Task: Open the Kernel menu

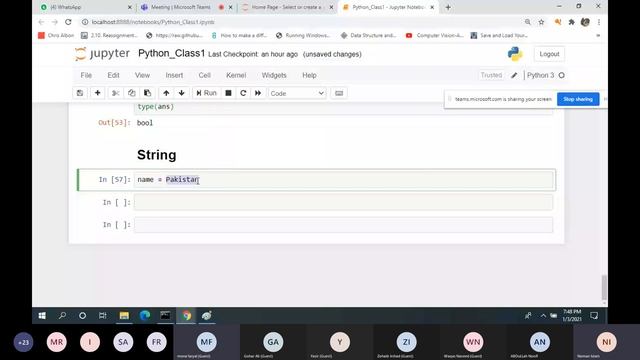Action: point(236,75)
